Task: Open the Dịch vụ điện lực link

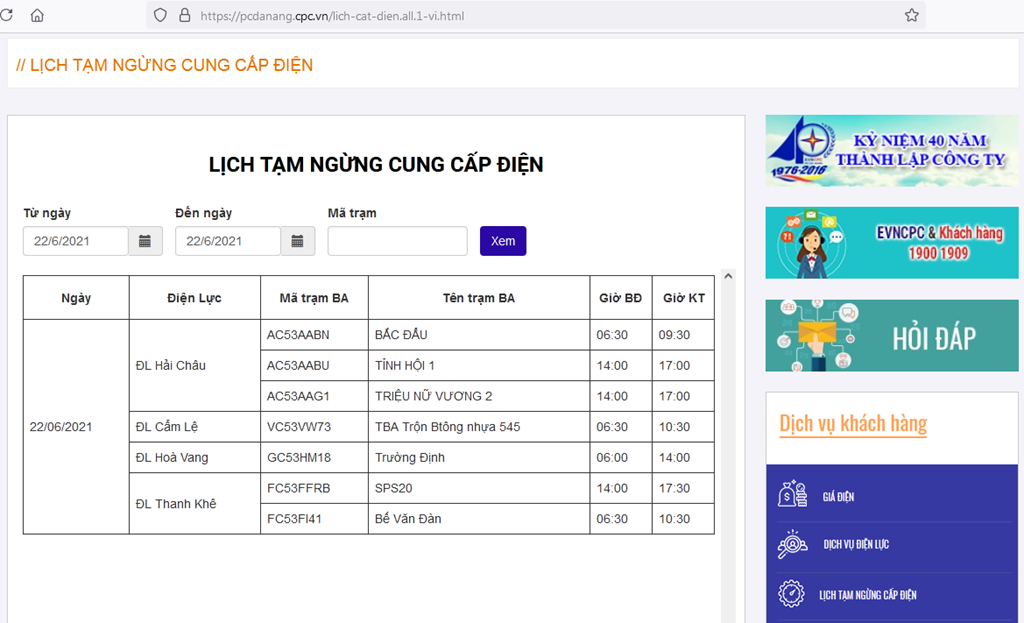Action: coord(856,545)
